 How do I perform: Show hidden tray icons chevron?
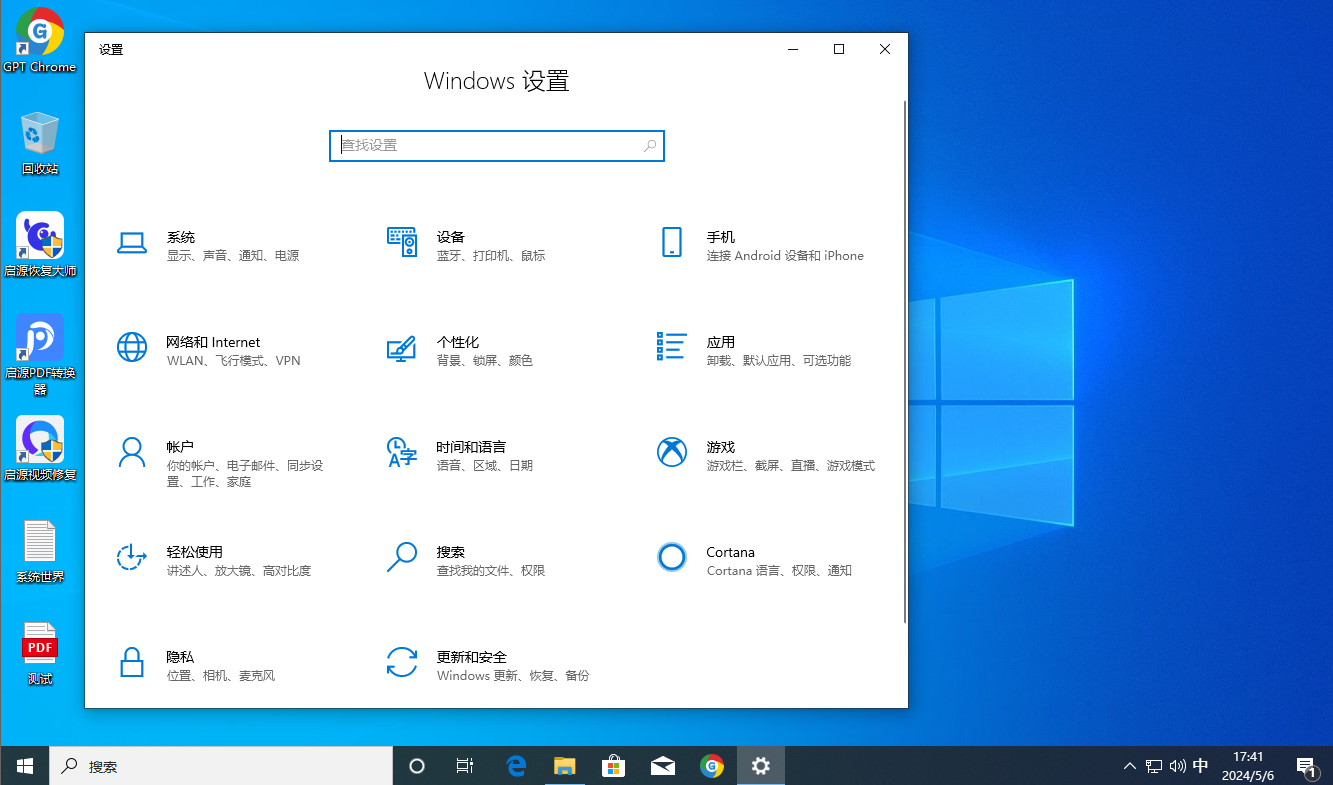[1130, 766]
